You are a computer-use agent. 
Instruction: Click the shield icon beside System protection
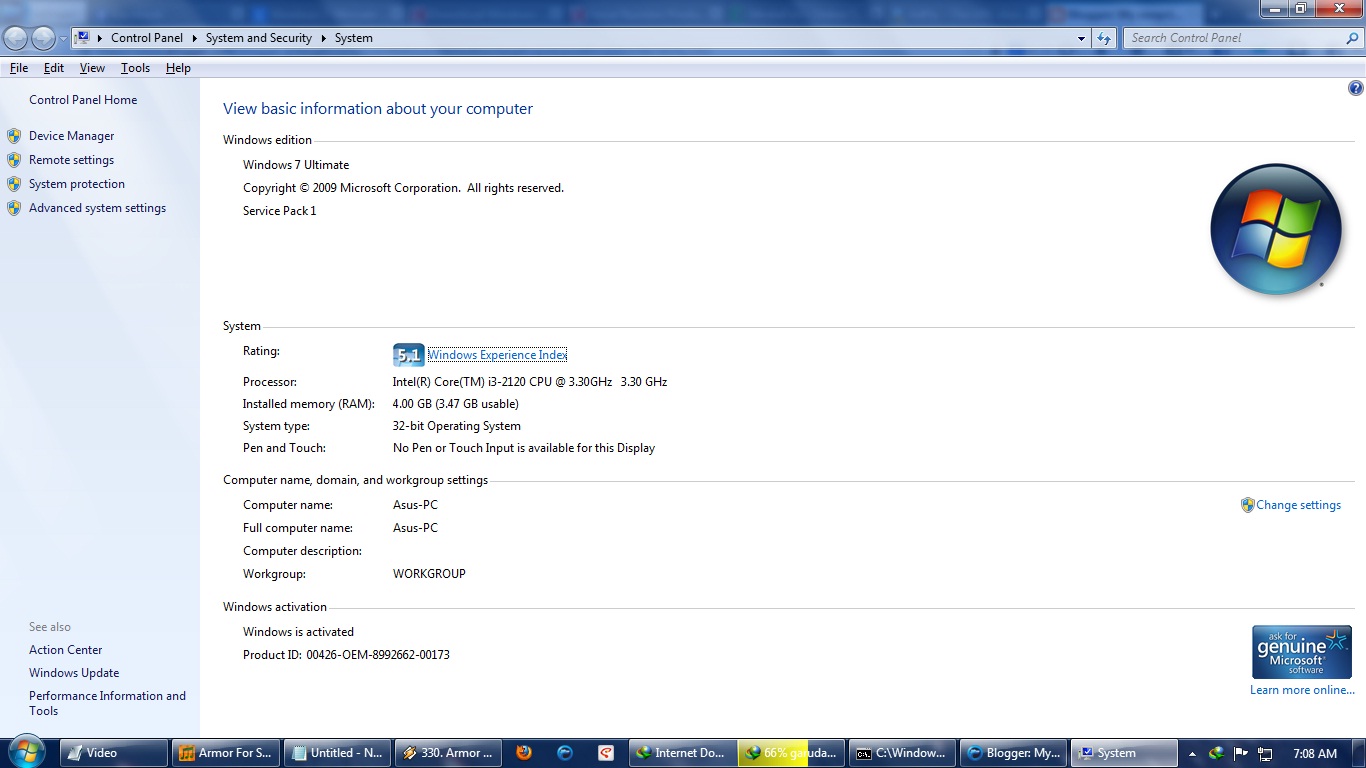14,184
